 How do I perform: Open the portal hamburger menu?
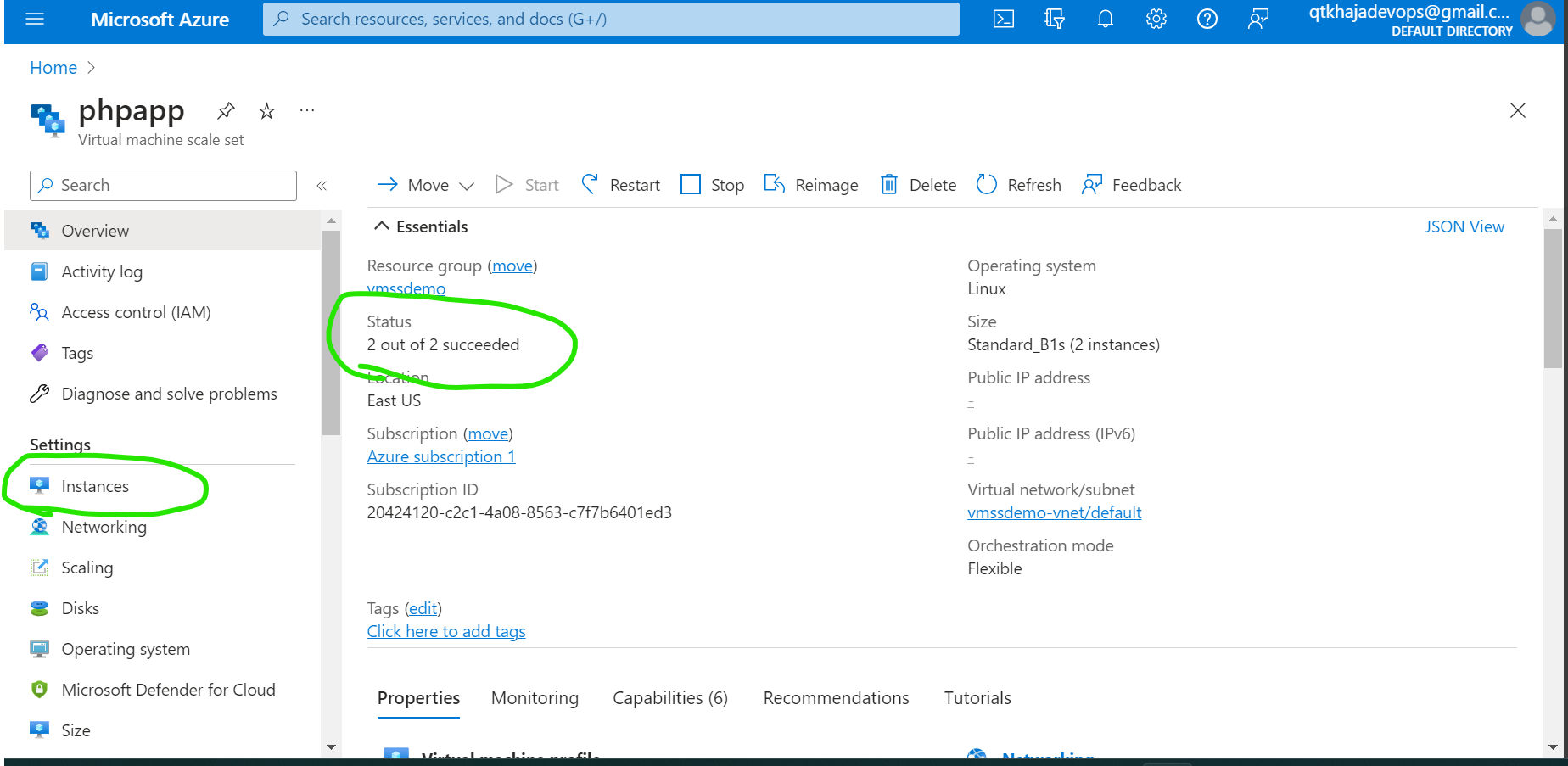point(35,19)
